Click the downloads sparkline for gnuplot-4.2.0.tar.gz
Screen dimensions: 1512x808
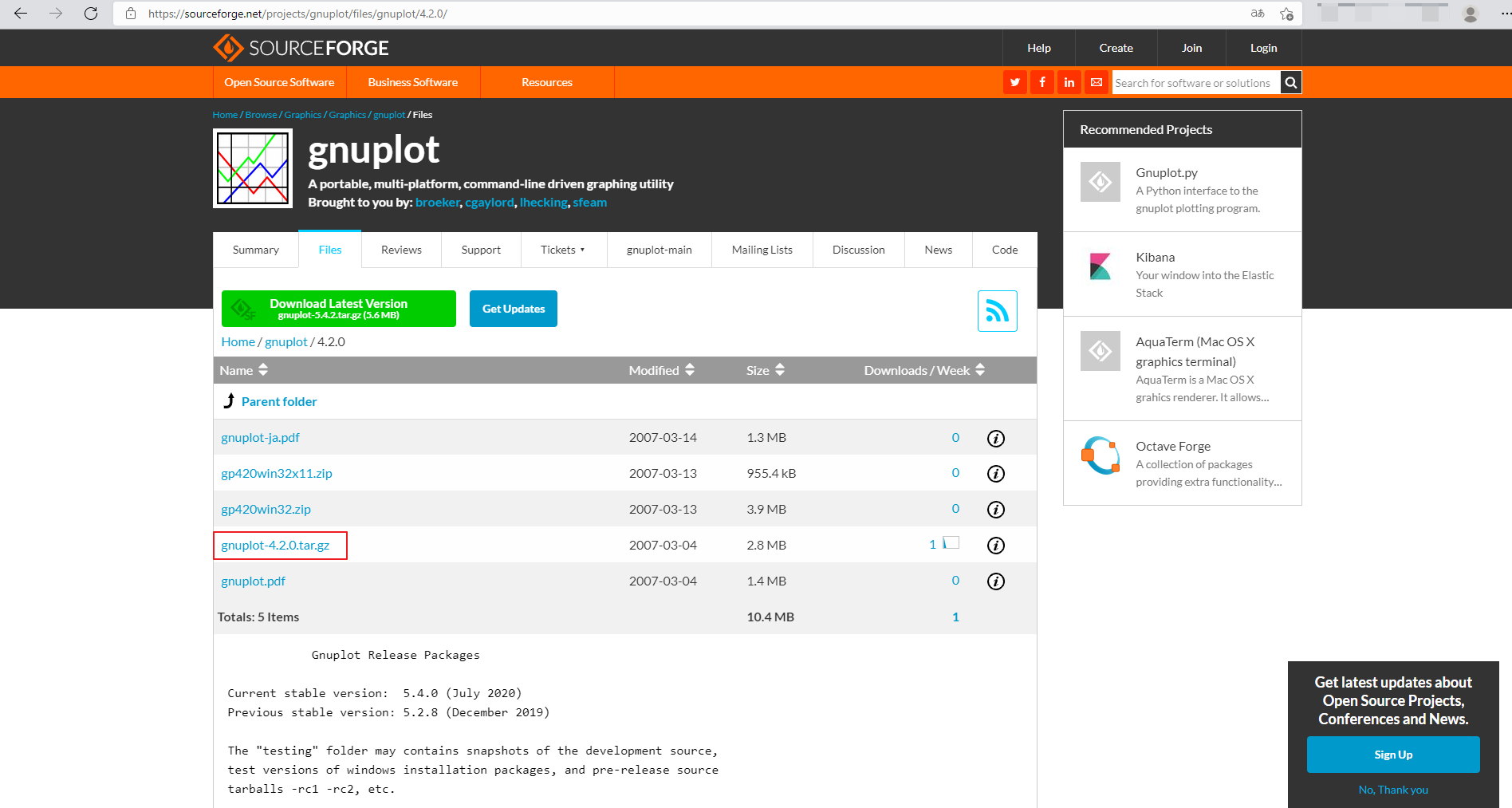(951, 542)
